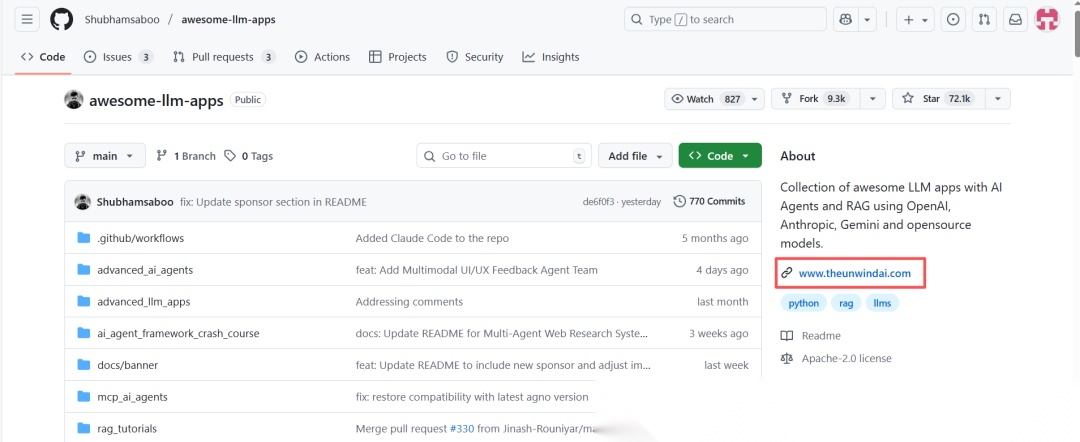Open the Security tab
1080x442 pixels.
click(475, 57)
